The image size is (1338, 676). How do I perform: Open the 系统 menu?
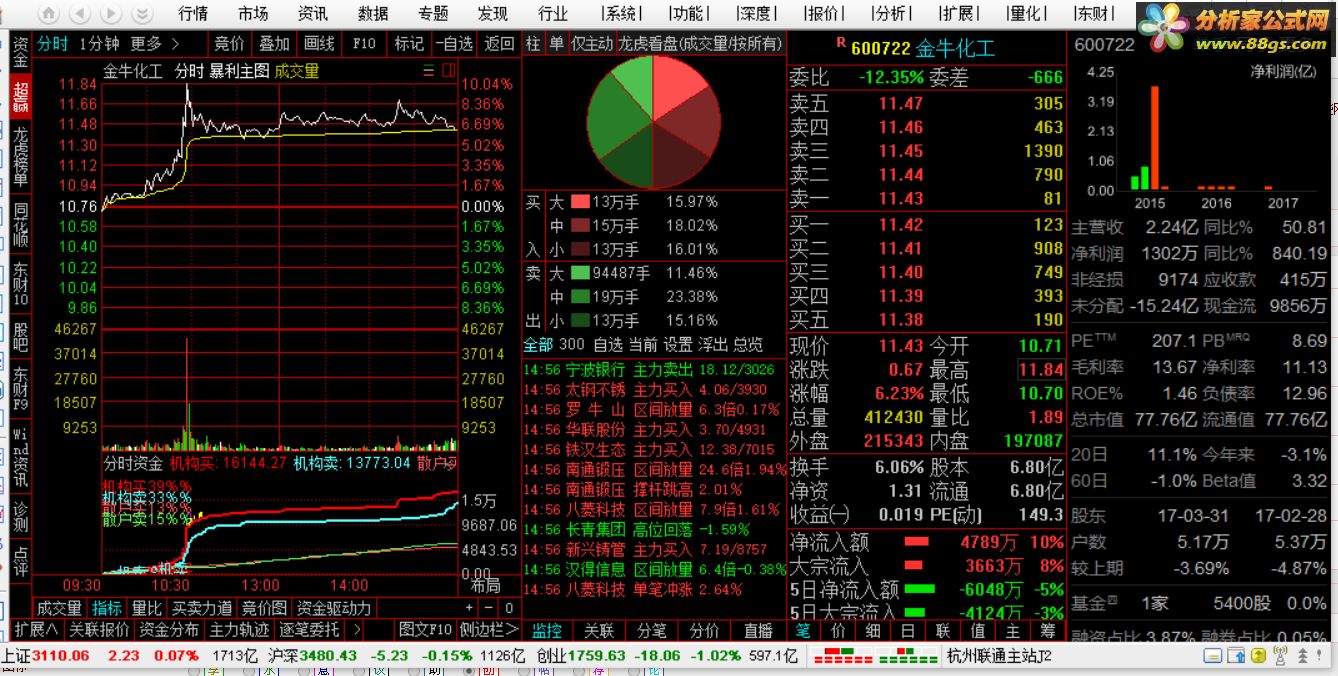pyautogui.click(x=621, y=13)
